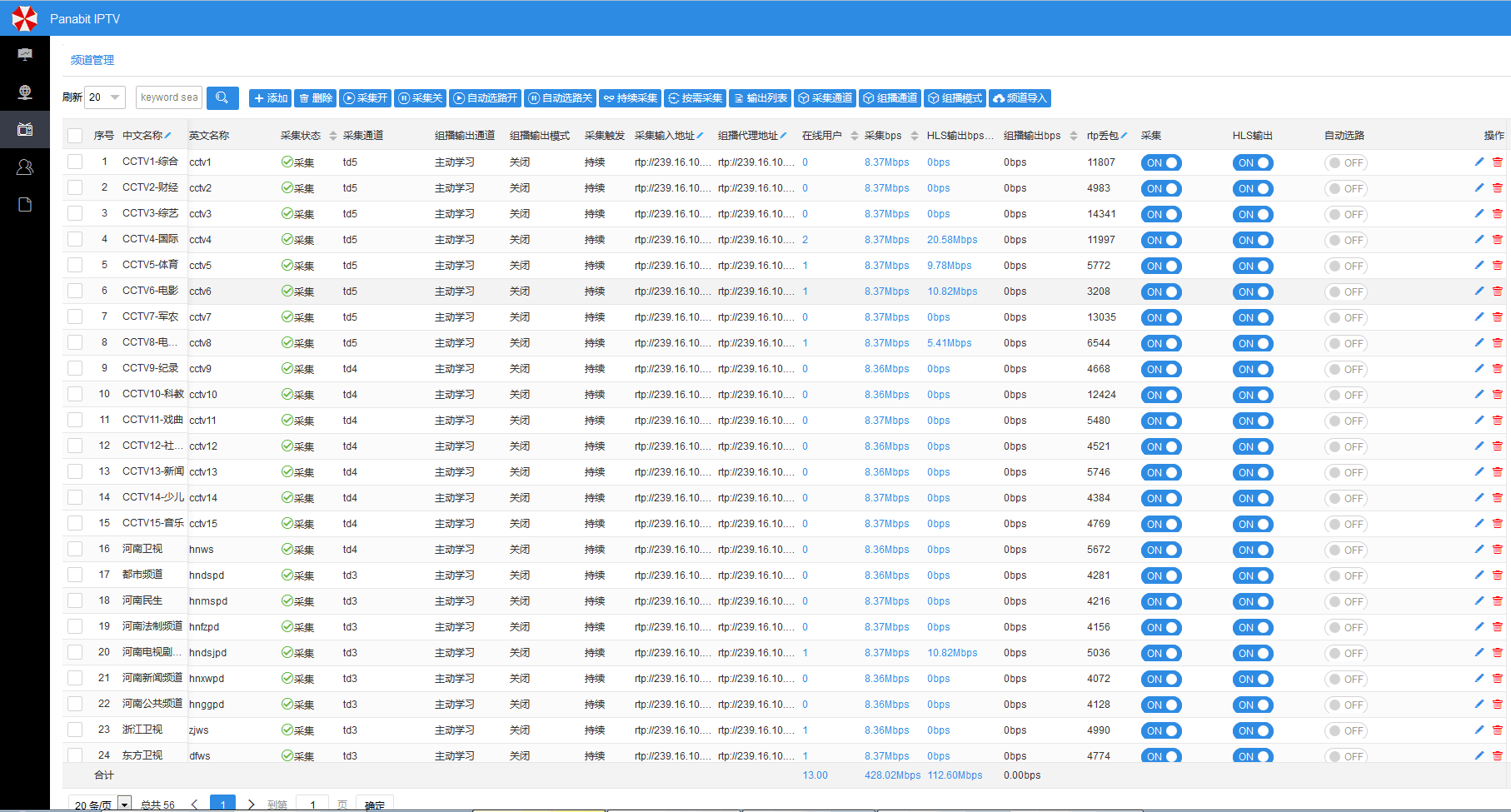1511x812 pixels.
Task: Open the 频道管理 tab
Action: [92, 60]
